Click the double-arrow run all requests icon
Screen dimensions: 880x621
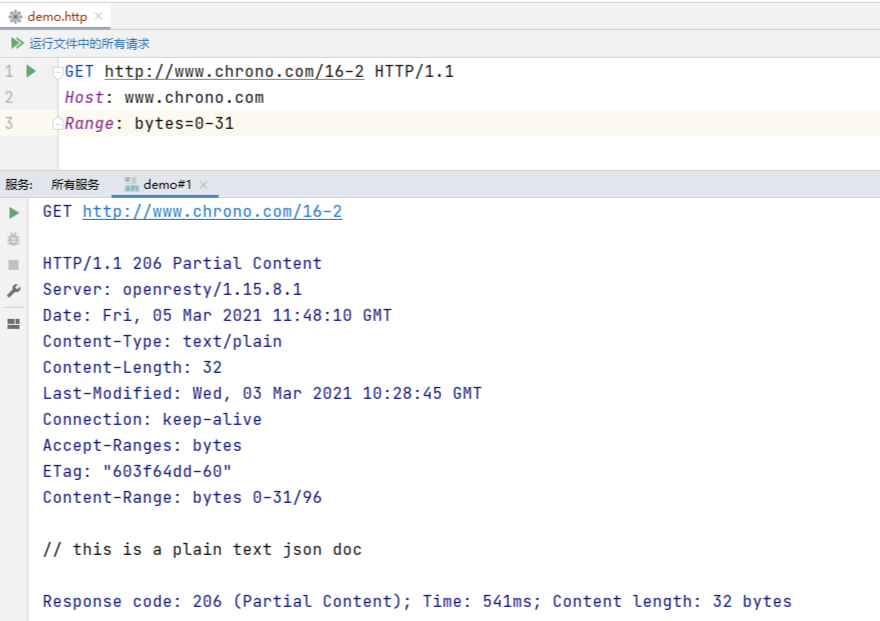(x=17, y=44)
